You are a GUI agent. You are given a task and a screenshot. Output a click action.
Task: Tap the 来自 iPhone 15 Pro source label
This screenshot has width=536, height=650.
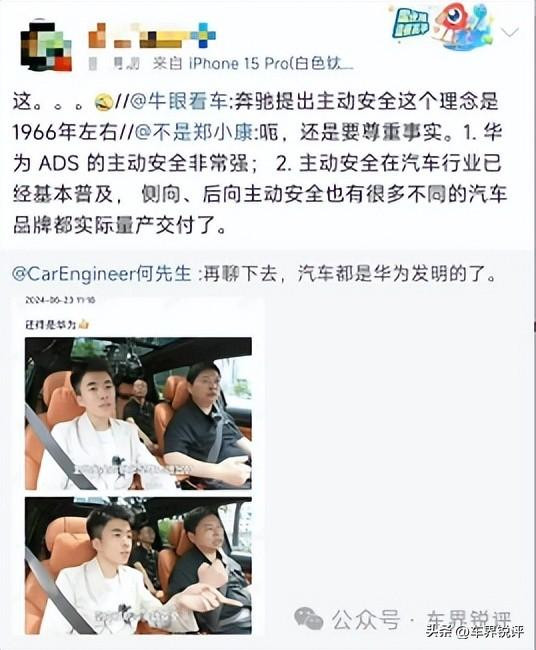tap(253, 63)
